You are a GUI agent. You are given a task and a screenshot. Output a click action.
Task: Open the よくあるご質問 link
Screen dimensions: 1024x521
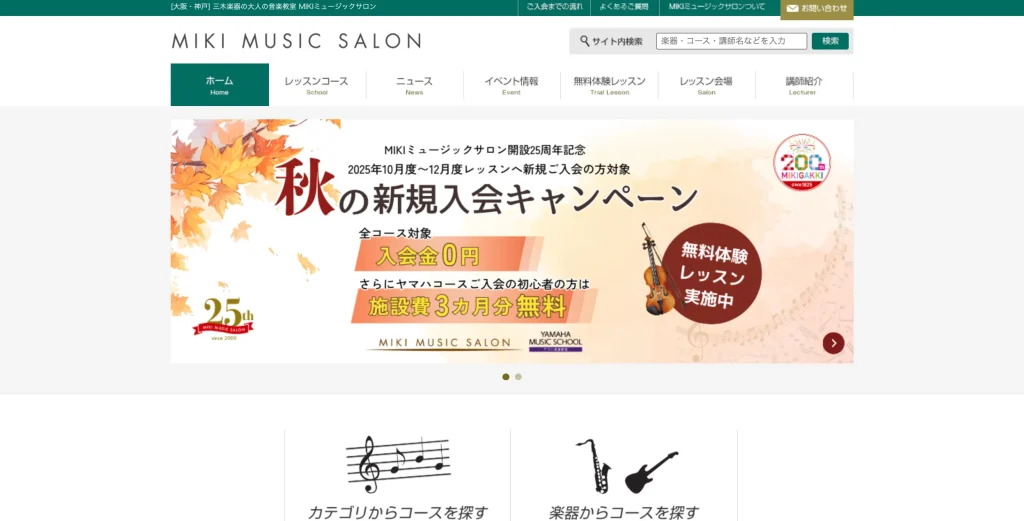pyautogui.click(x=624, y=7)
